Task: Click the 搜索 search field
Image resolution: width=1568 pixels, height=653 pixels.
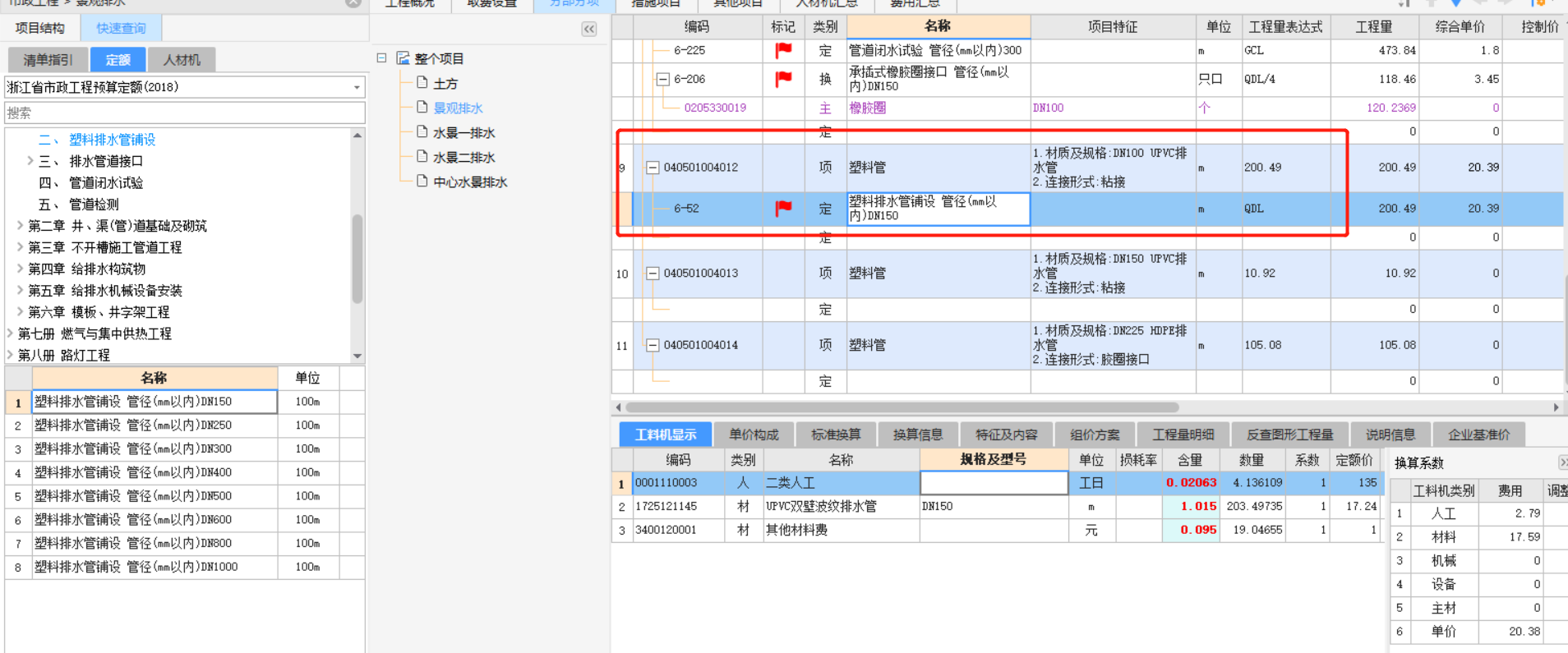Action: pos(185,113)
